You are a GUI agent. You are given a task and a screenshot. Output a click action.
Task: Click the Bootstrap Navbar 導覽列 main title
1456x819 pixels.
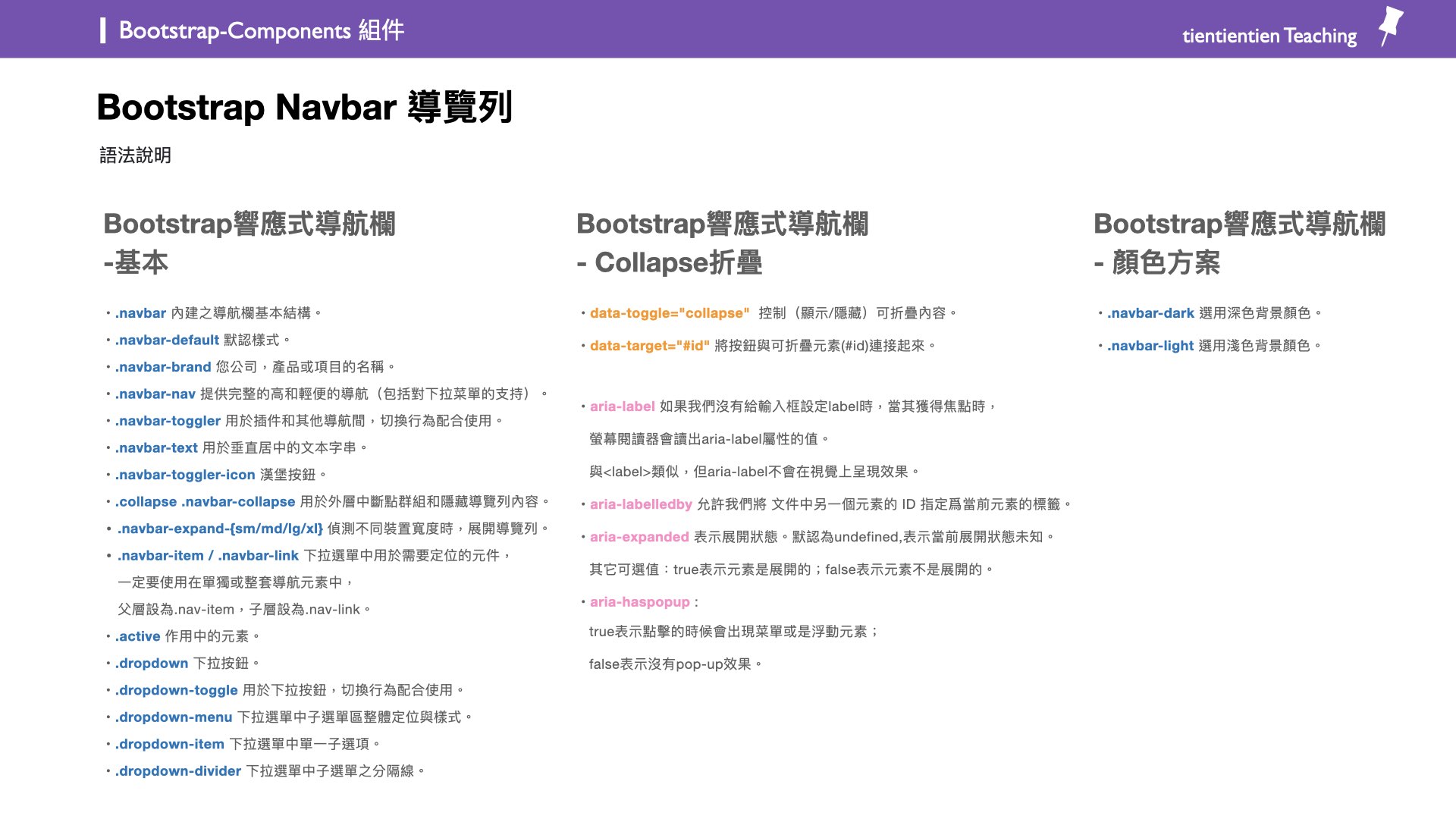305,107
